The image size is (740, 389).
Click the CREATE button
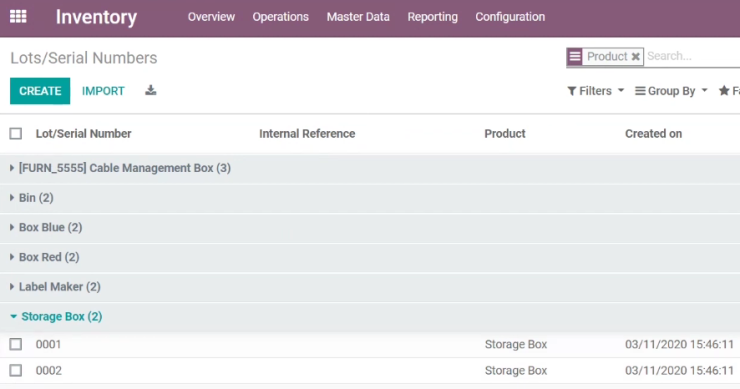40,91
